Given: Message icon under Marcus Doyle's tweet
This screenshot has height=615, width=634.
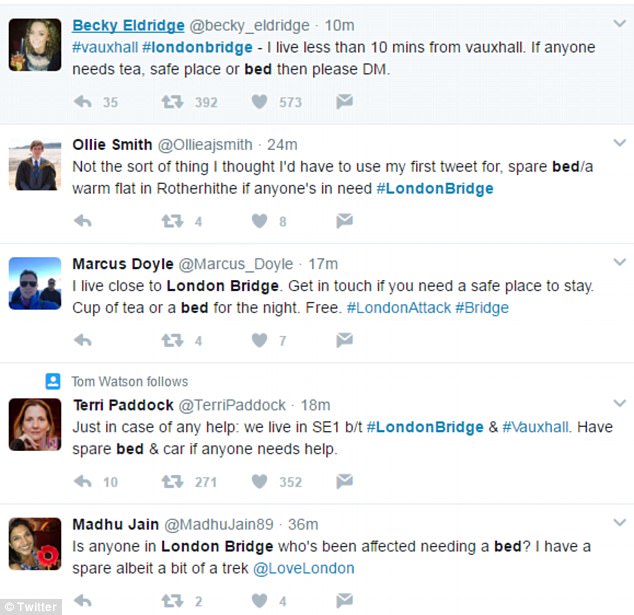Looking at the screenshot, I should (x=343, y=341).
